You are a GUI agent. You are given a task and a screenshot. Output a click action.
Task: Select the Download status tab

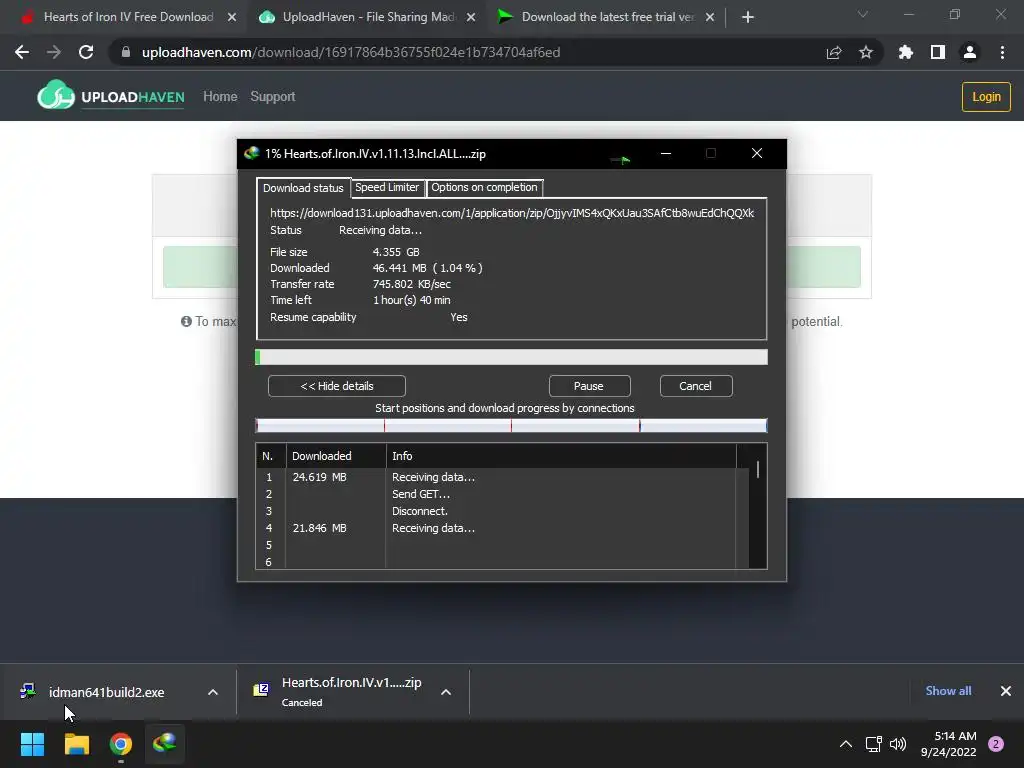[x=303, y=187]
